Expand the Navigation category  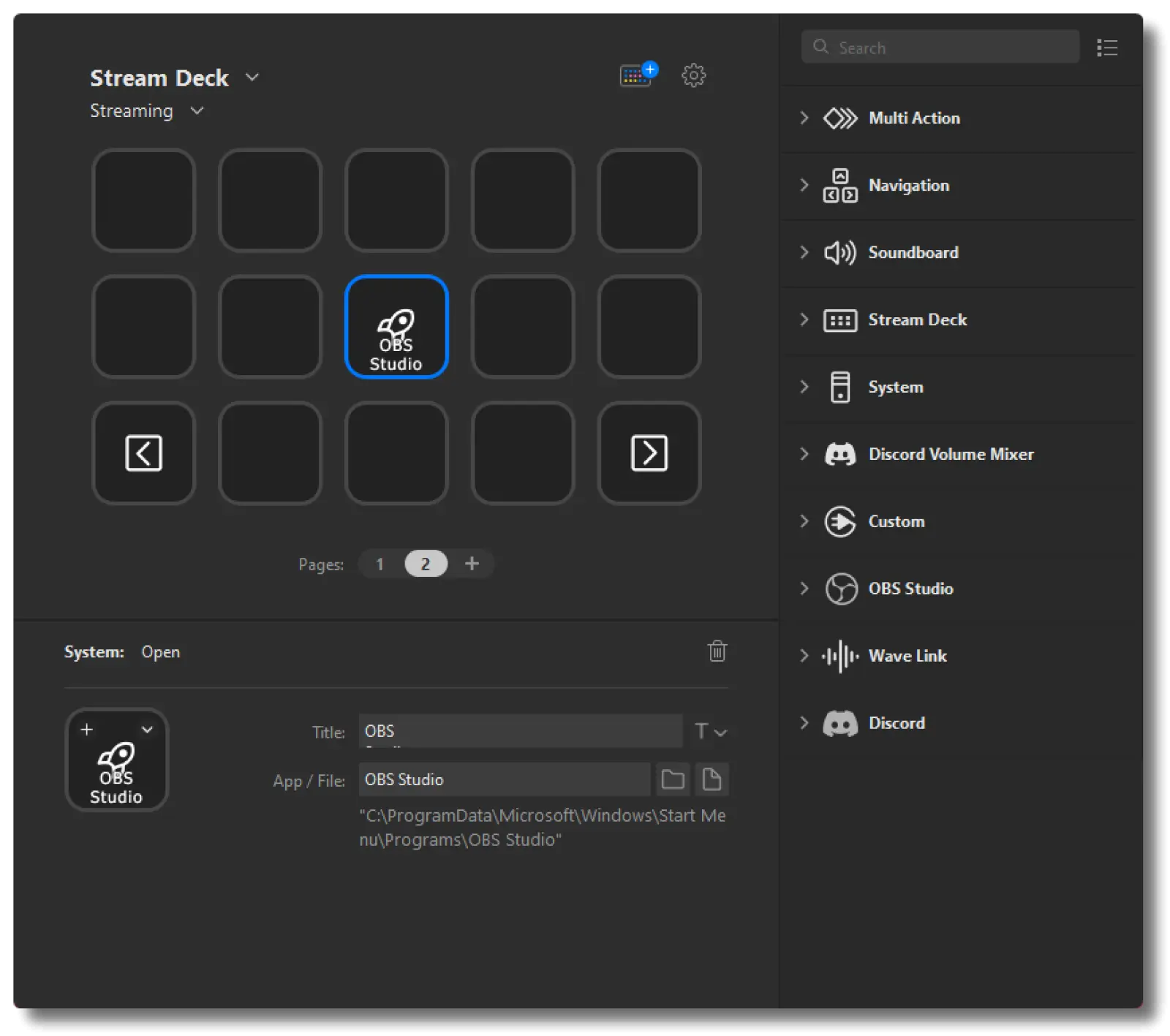804,185
